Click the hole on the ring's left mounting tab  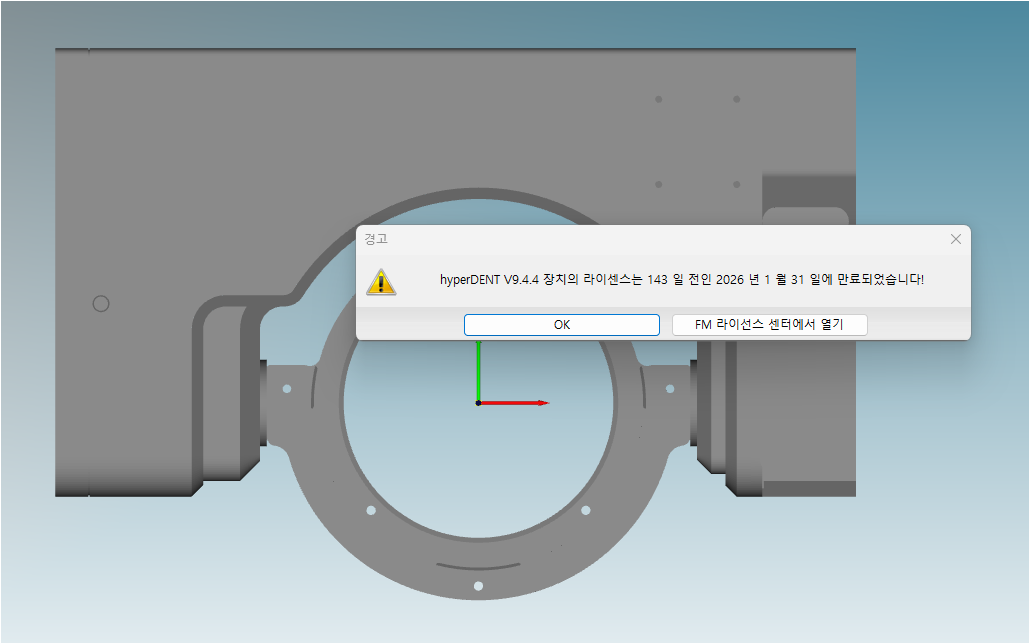[286, 388]
